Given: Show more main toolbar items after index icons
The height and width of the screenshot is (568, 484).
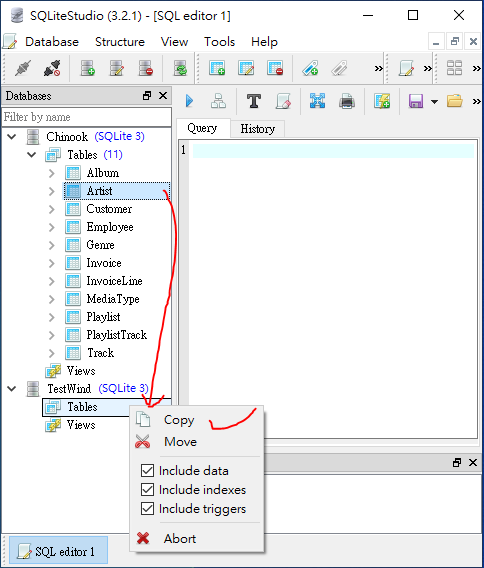Looking at the screenshot, I should point(378,68).
